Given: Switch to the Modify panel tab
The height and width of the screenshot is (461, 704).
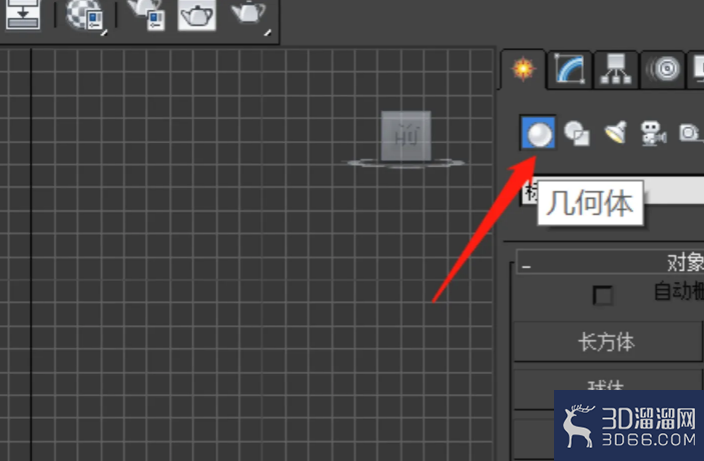Looking at the screenshot, I should [x=570, y=69].
